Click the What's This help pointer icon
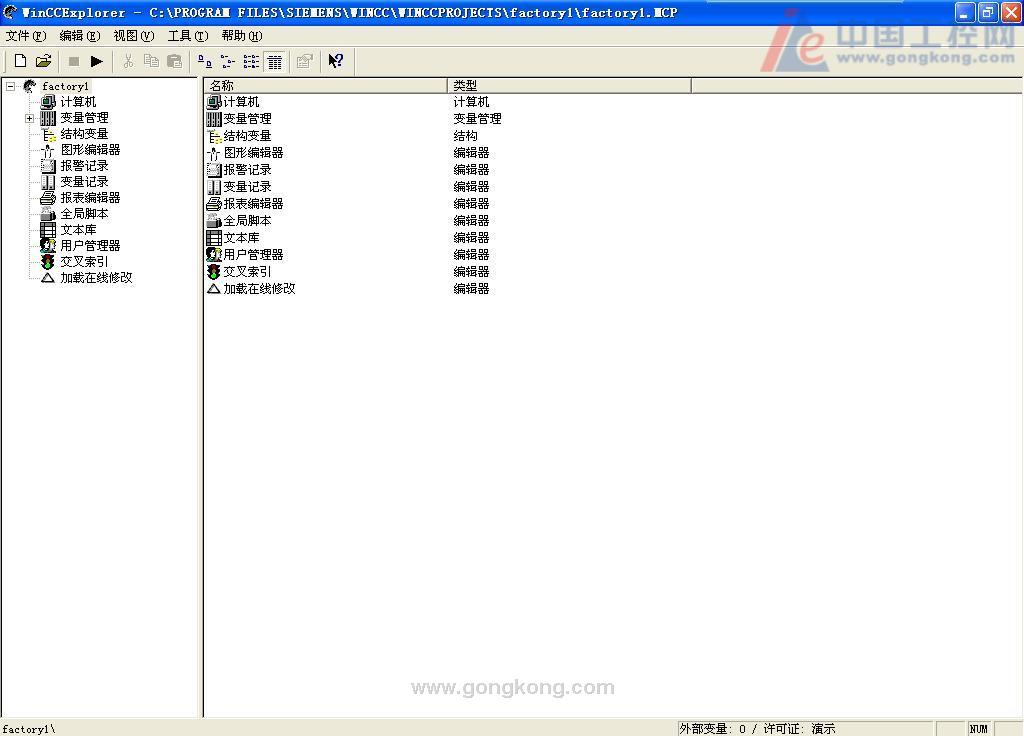Viewport: 1024px width, 736px height. coord(336,61)
